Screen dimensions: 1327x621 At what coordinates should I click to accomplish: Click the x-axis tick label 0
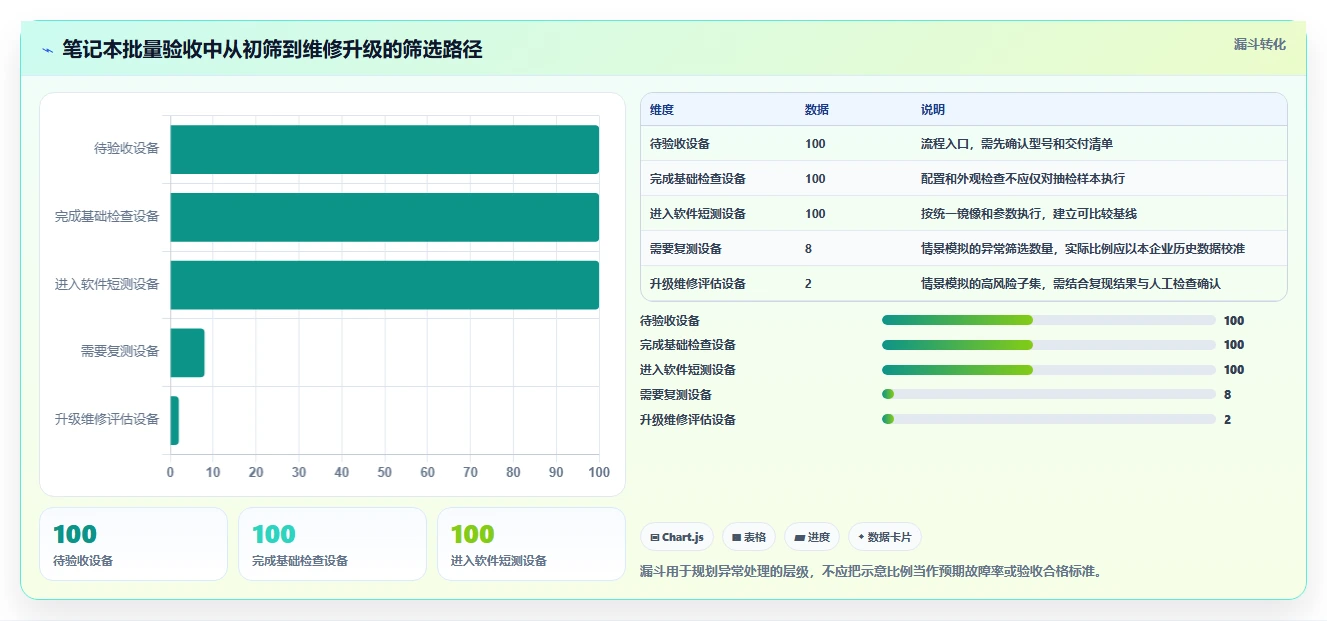[x=170, y=472]
